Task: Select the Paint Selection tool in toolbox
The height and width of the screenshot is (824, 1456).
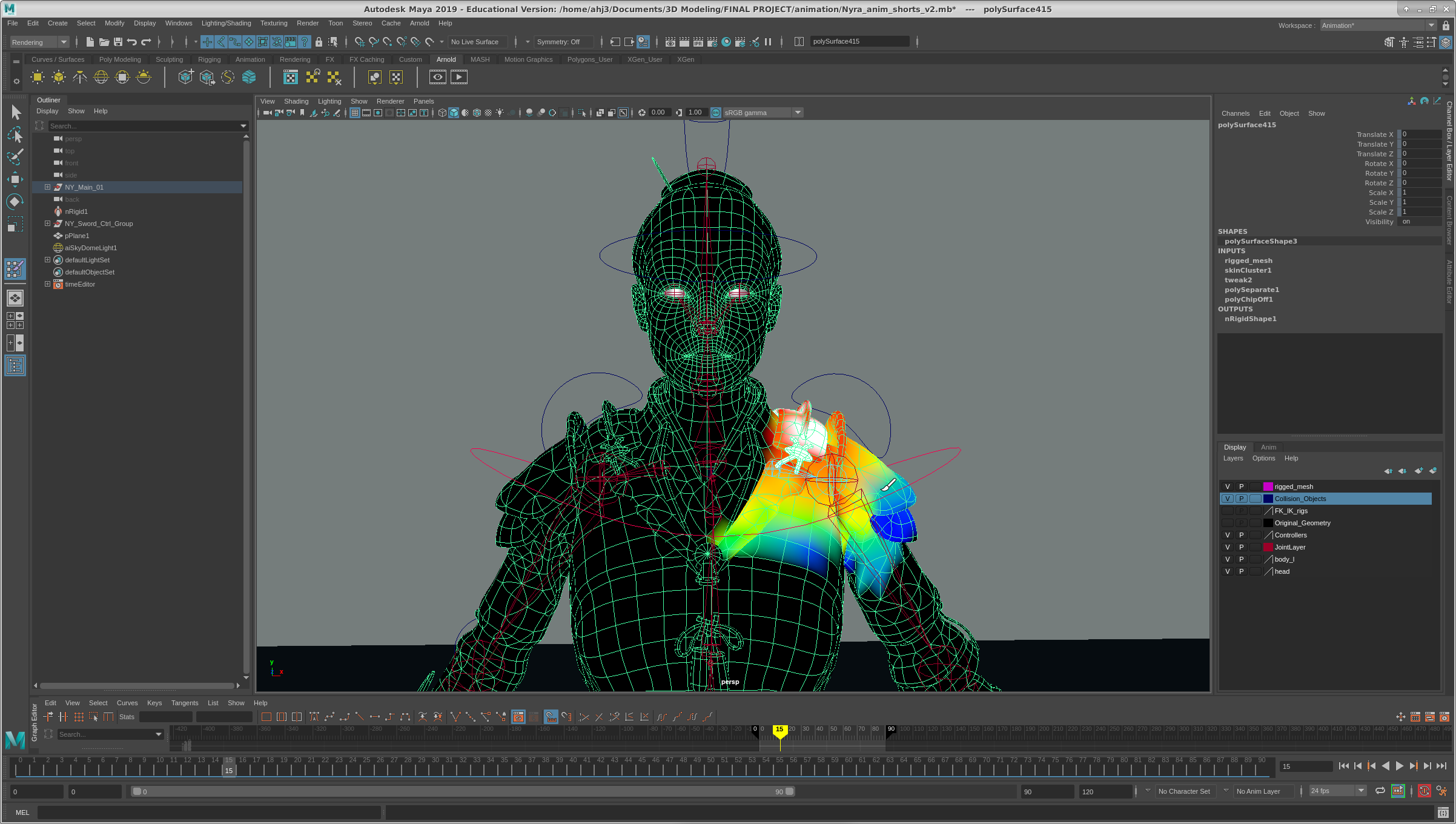Action: (x=15, y=156)
